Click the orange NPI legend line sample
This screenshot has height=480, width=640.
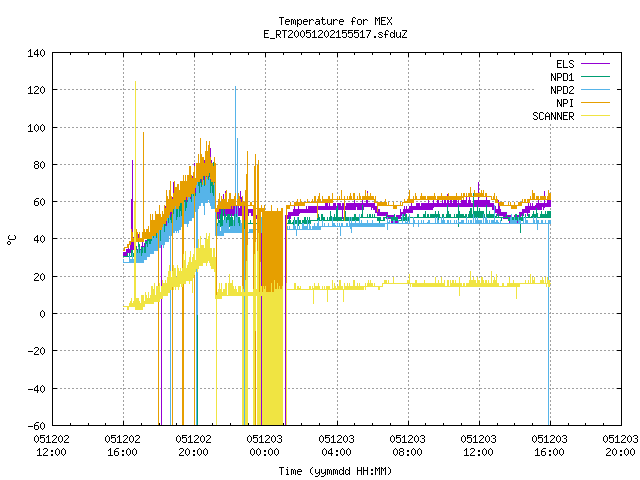[595, 102]
